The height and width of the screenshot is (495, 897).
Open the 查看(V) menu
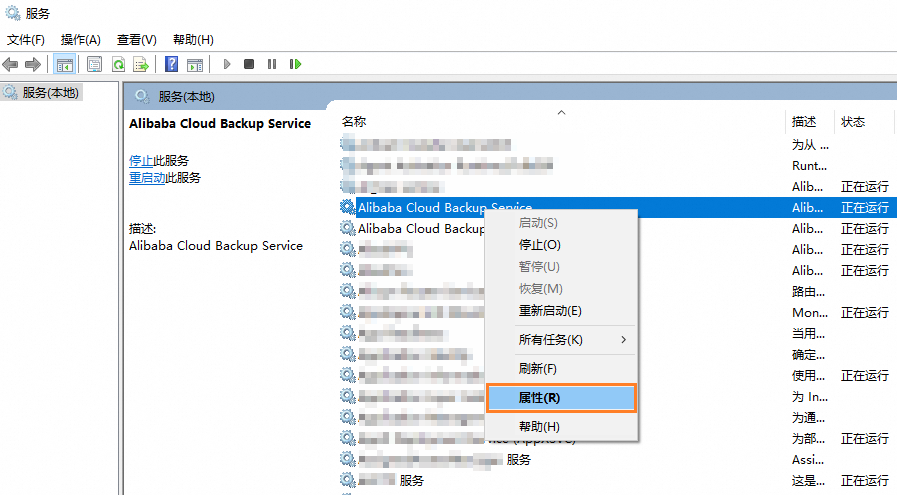tap(137, 39)
